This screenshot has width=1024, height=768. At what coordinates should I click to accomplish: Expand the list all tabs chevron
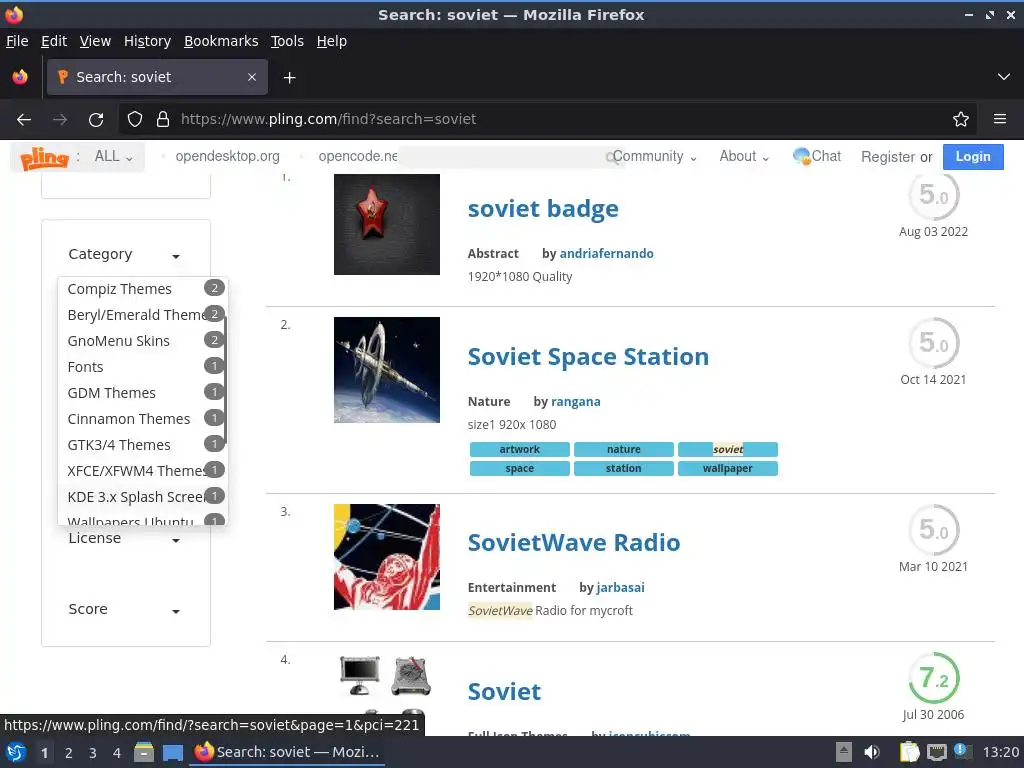pyautogui.click(x=1004, y=77)
